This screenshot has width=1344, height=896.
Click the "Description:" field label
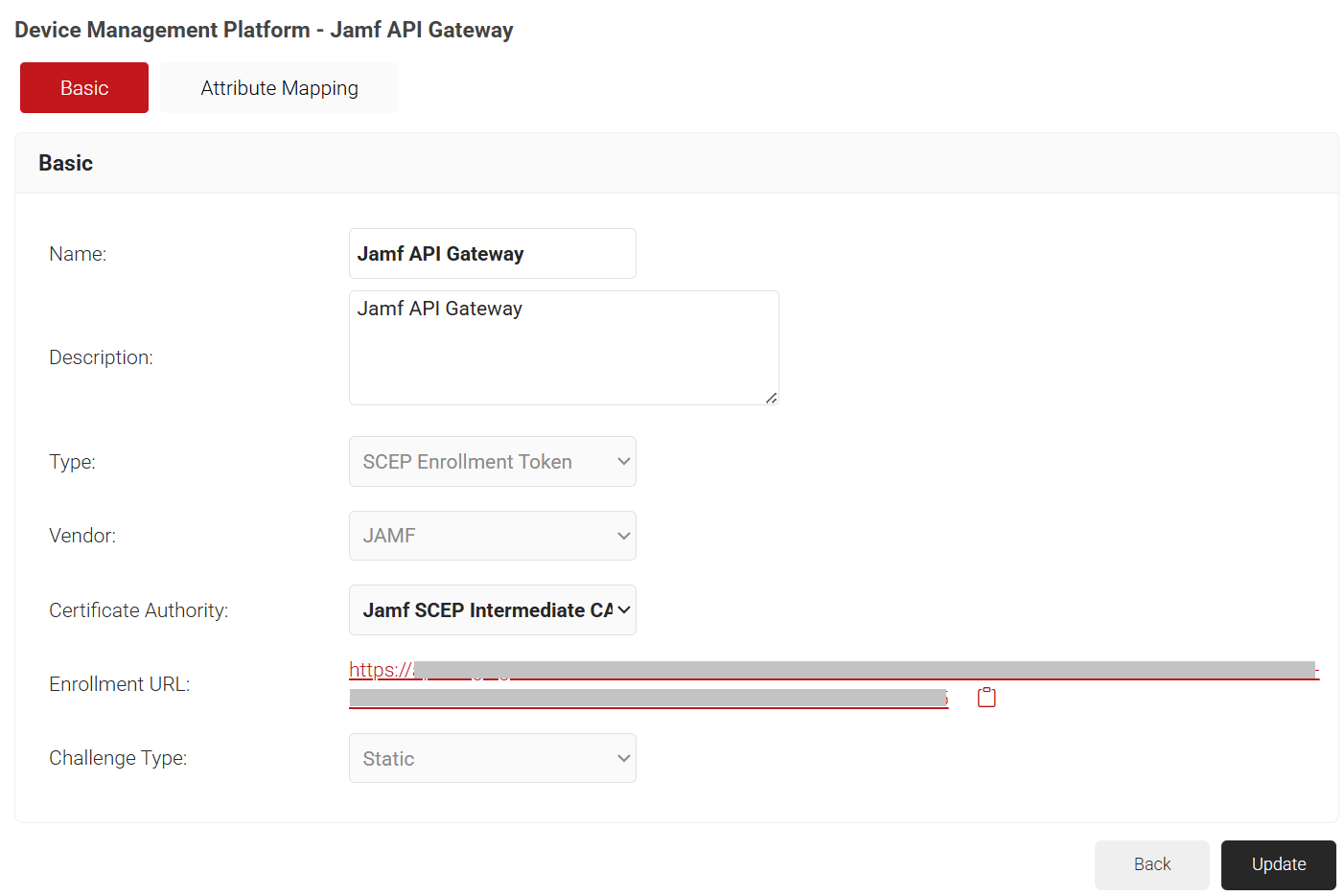(x=101, y=357)
